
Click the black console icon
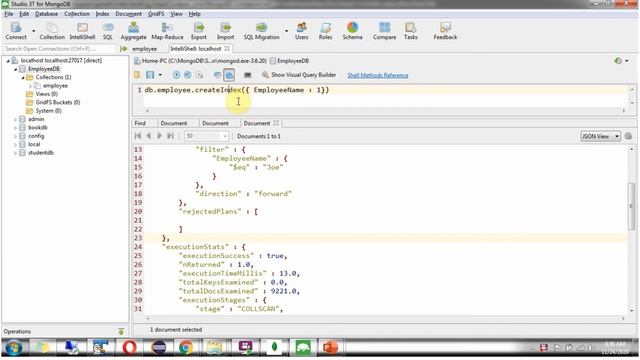click(x=247, y=75)
